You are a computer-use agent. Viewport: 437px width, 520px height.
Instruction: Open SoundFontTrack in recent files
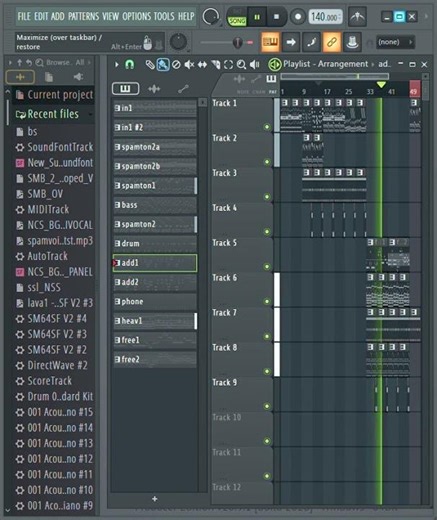(55, 147)
